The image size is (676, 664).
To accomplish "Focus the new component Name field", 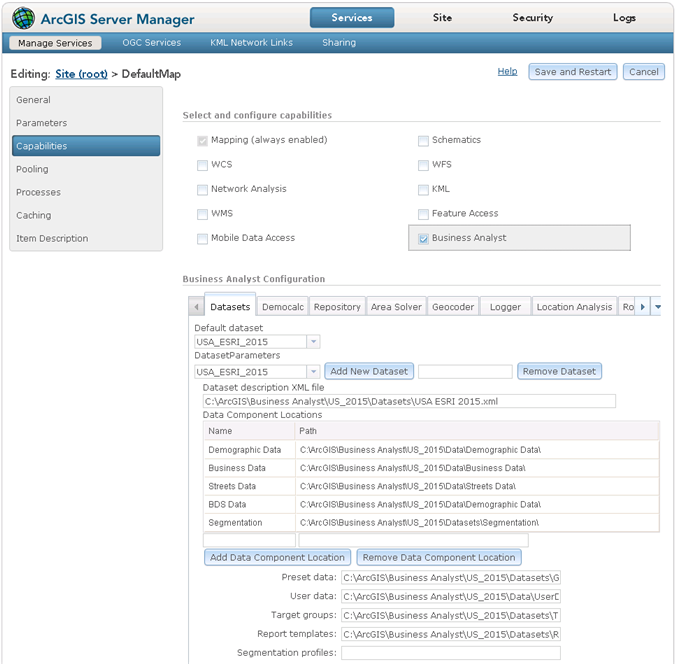I will [250, 540].
